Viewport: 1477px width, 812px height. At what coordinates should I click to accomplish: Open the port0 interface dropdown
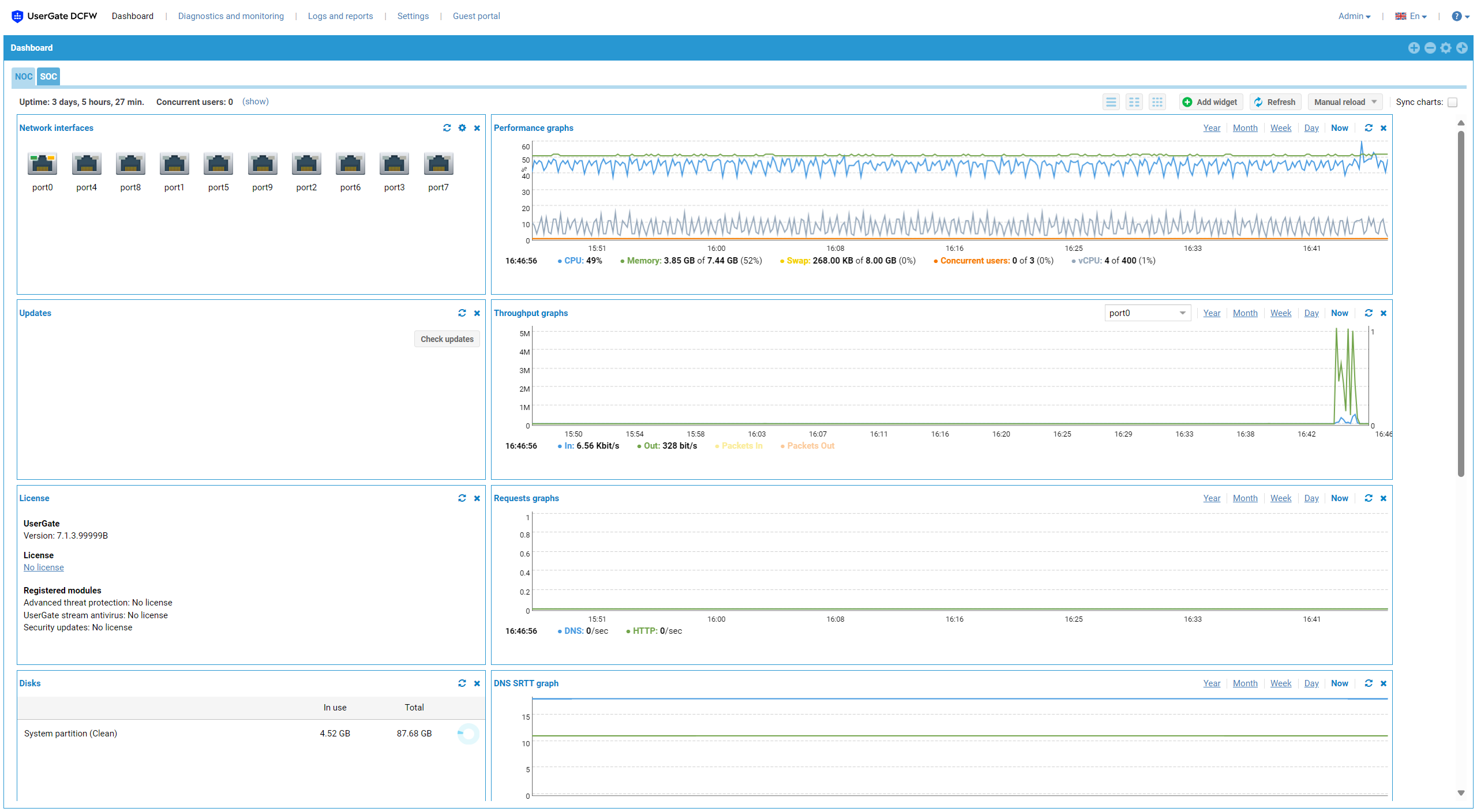pos(1147,313)
